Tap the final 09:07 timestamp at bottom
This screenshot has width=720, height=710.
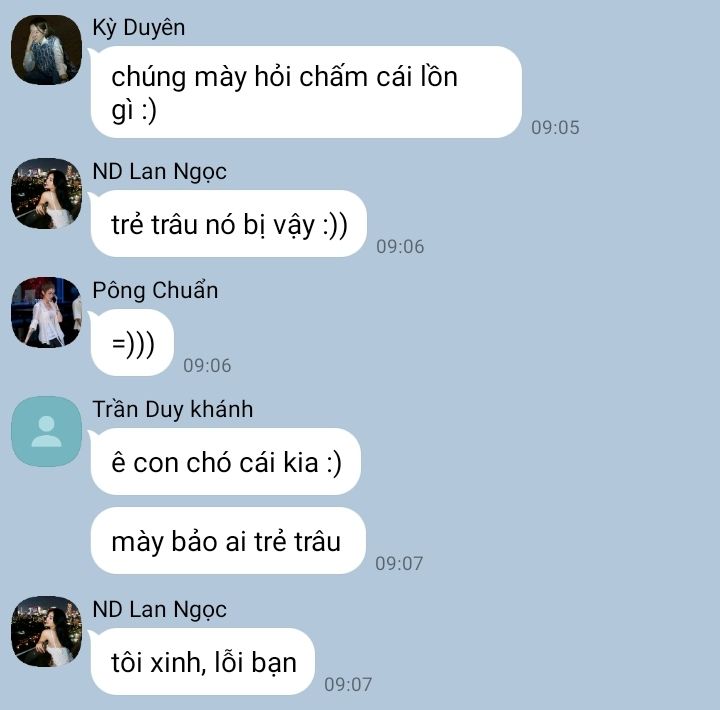[348, 684]
